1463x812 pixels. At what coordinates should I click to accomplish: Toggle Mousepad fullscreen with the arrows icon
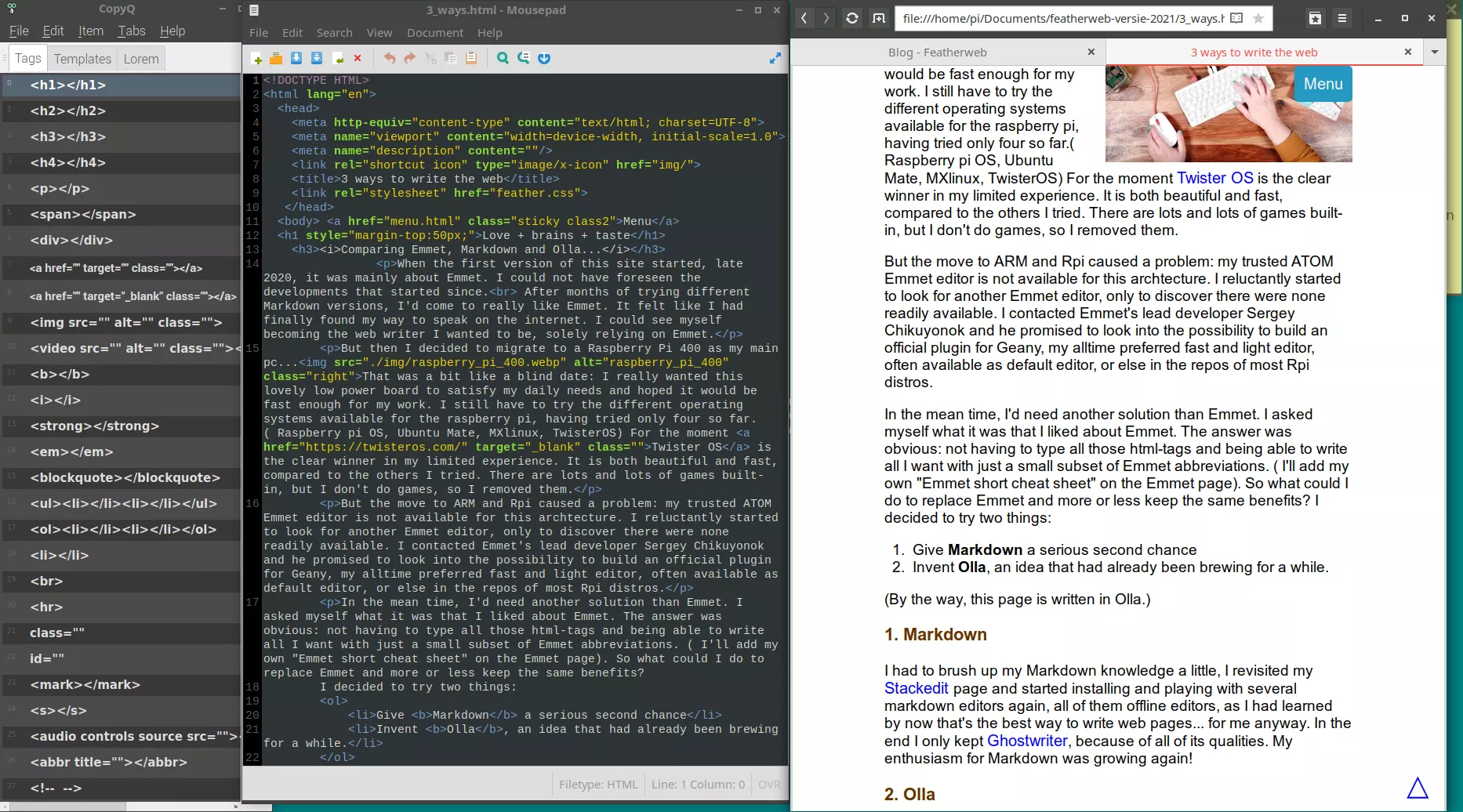(x=775, y=59)
